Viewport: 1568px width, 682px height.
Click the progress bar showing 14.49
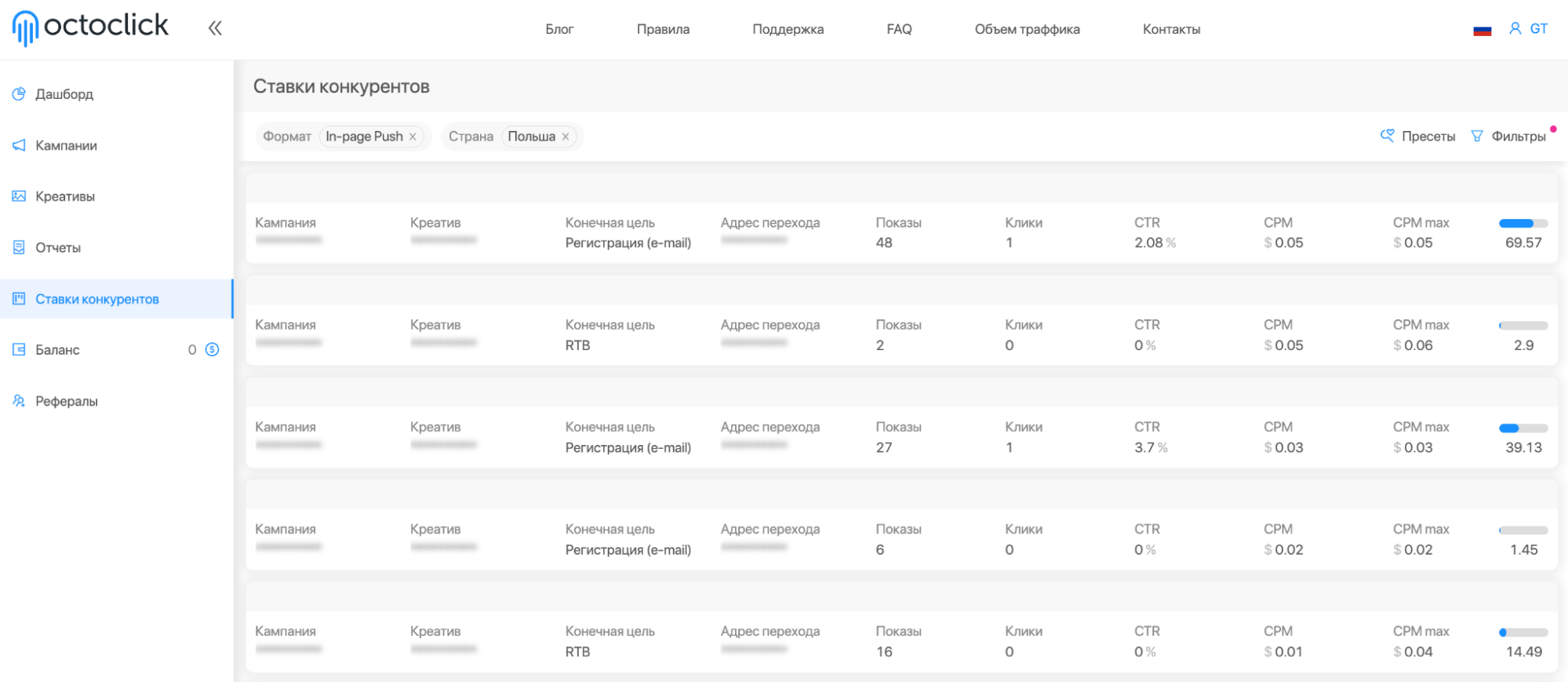click(1523, 633)
